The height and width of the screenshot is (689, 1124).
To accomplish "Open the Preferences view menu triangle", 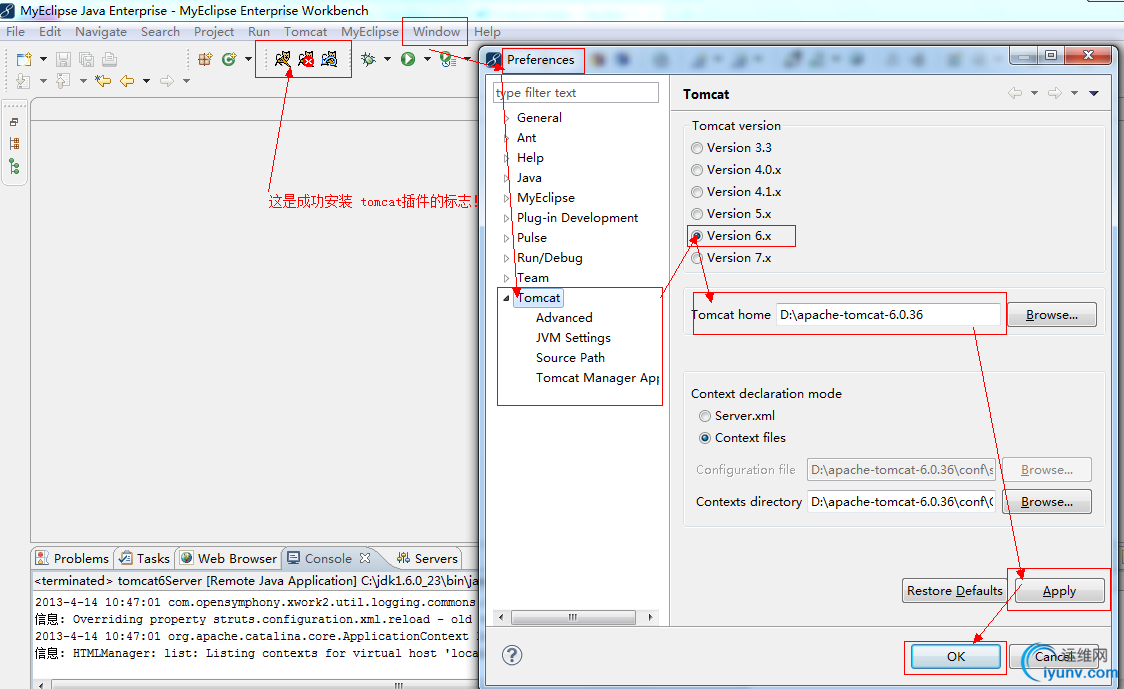I will [1094, 93].
